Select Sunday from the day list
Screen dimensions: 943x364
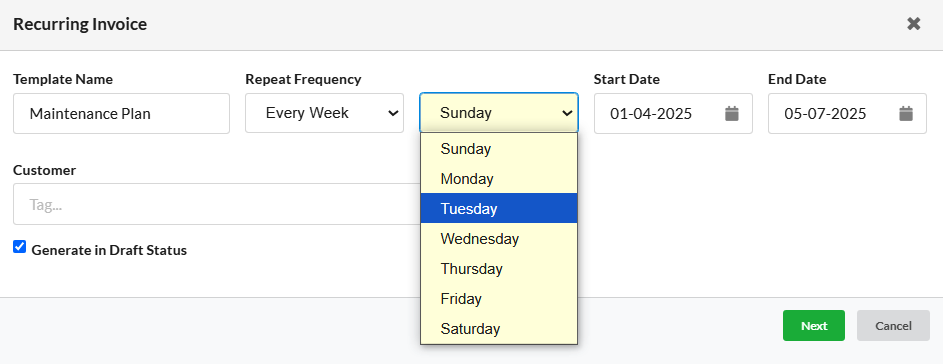499,149
